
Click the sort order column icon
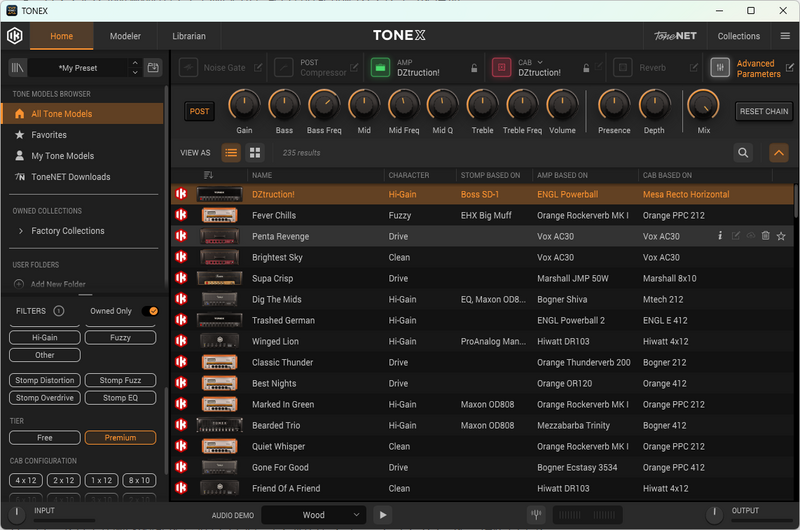[208, 175]
